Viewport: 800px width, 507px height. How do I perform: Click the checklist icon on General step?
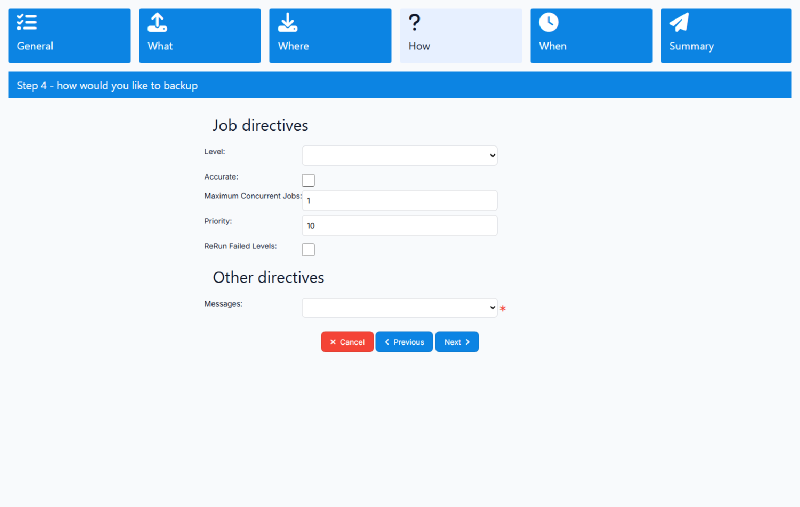pos(27,22)
